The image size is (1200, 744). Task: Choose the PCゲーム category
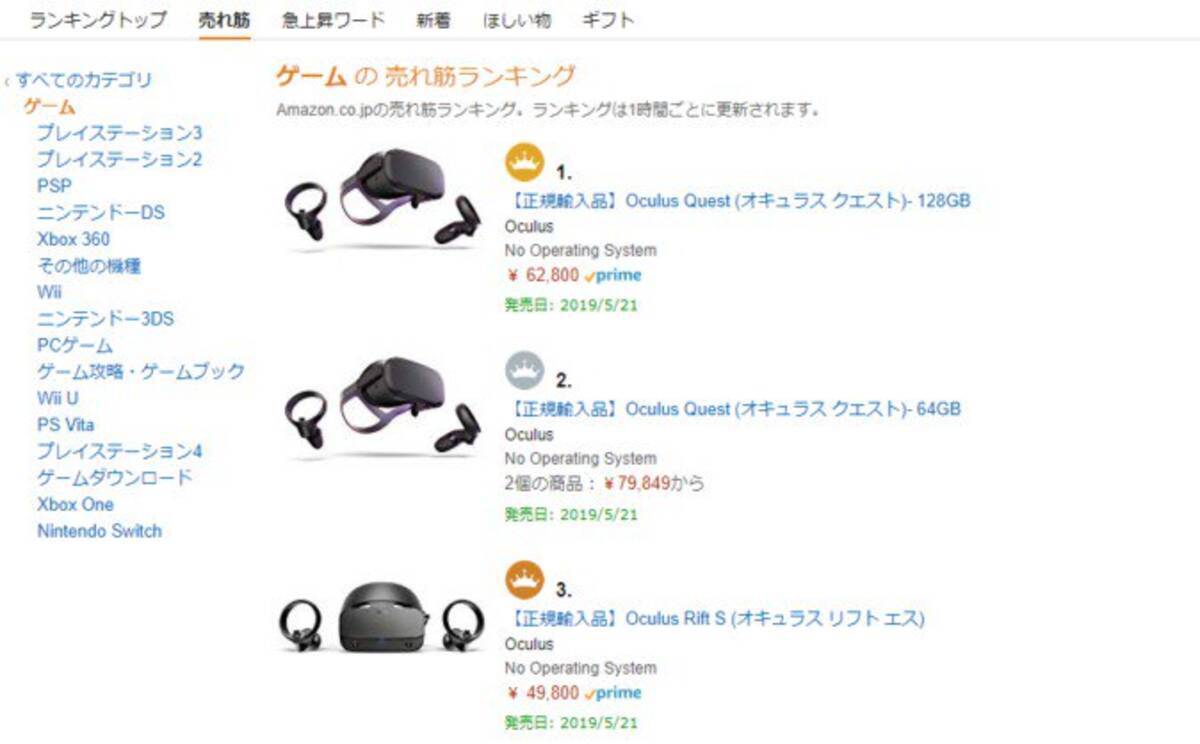75,345
